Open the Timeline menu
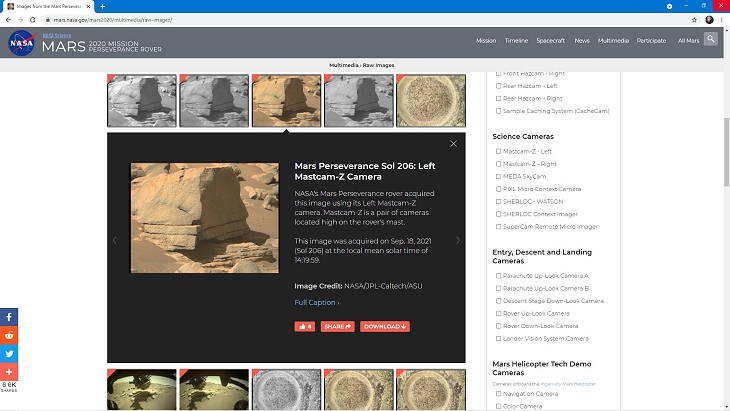This screenshot has height=411, width=730. 516,40
